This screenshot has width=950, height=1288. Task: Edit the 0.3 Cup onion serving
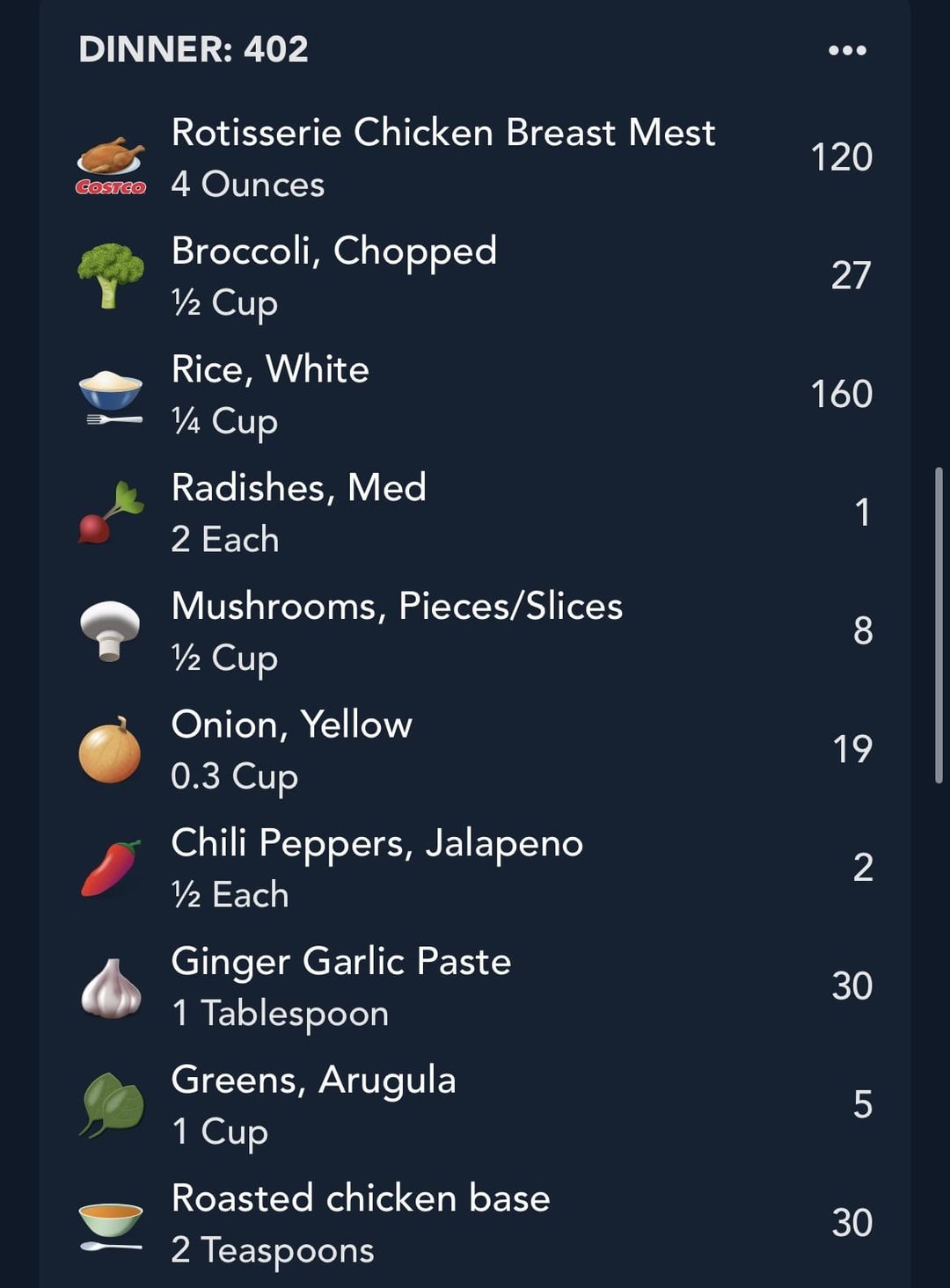[x=234, y=777]
